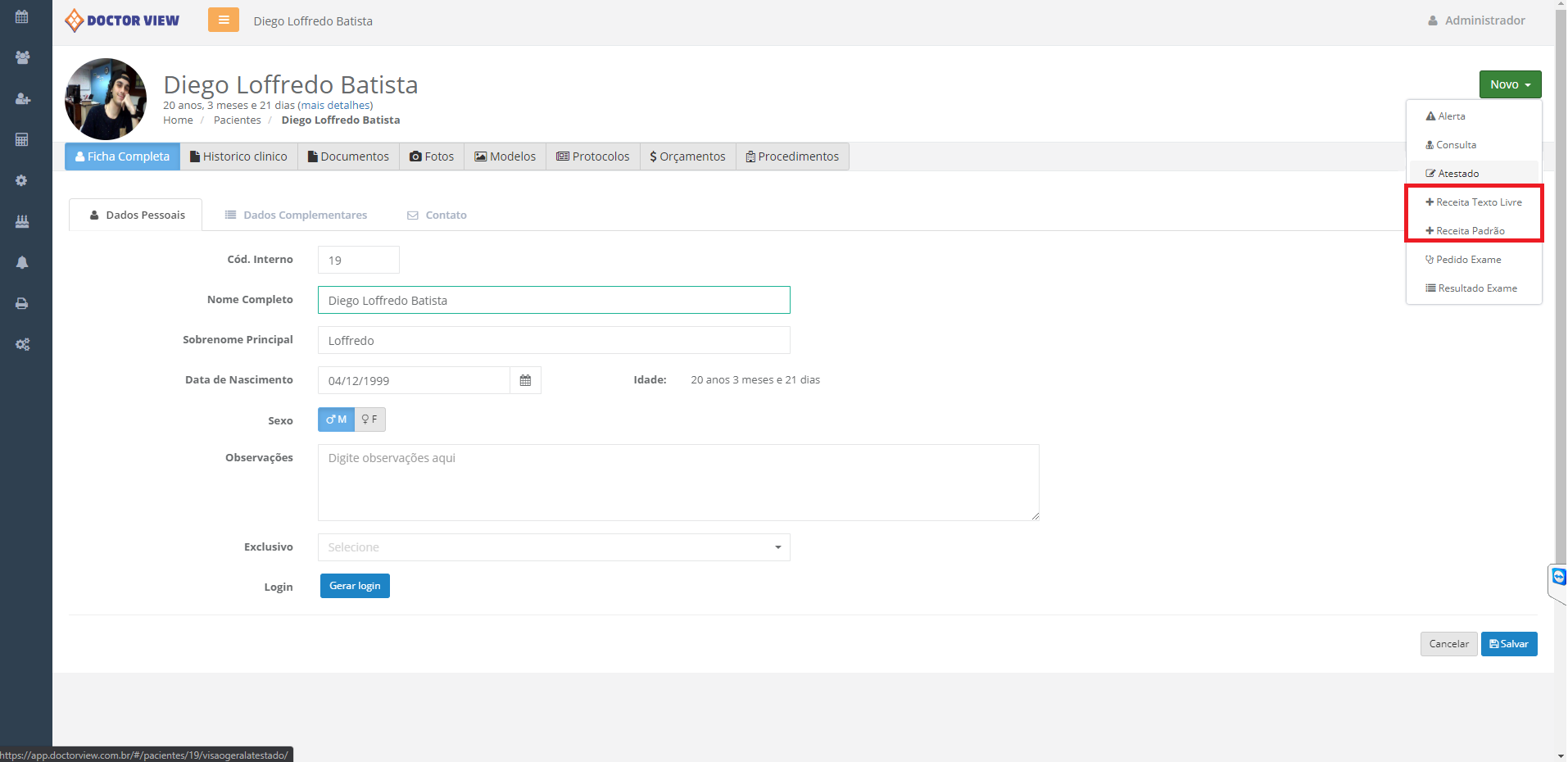This screenshot has width=1568, height=762.
Task: Click the add patient sidebar icon
Action: 22,99
